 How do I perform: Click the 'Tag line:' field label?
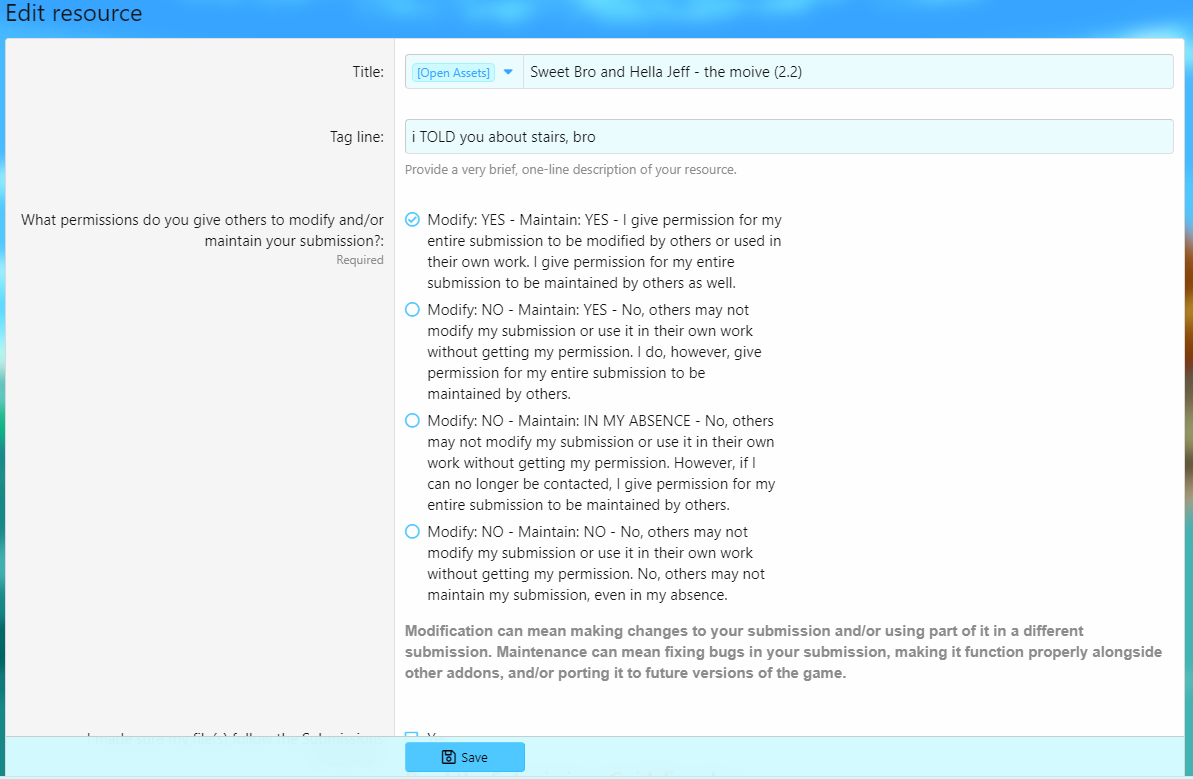click(x=357, y=137)
